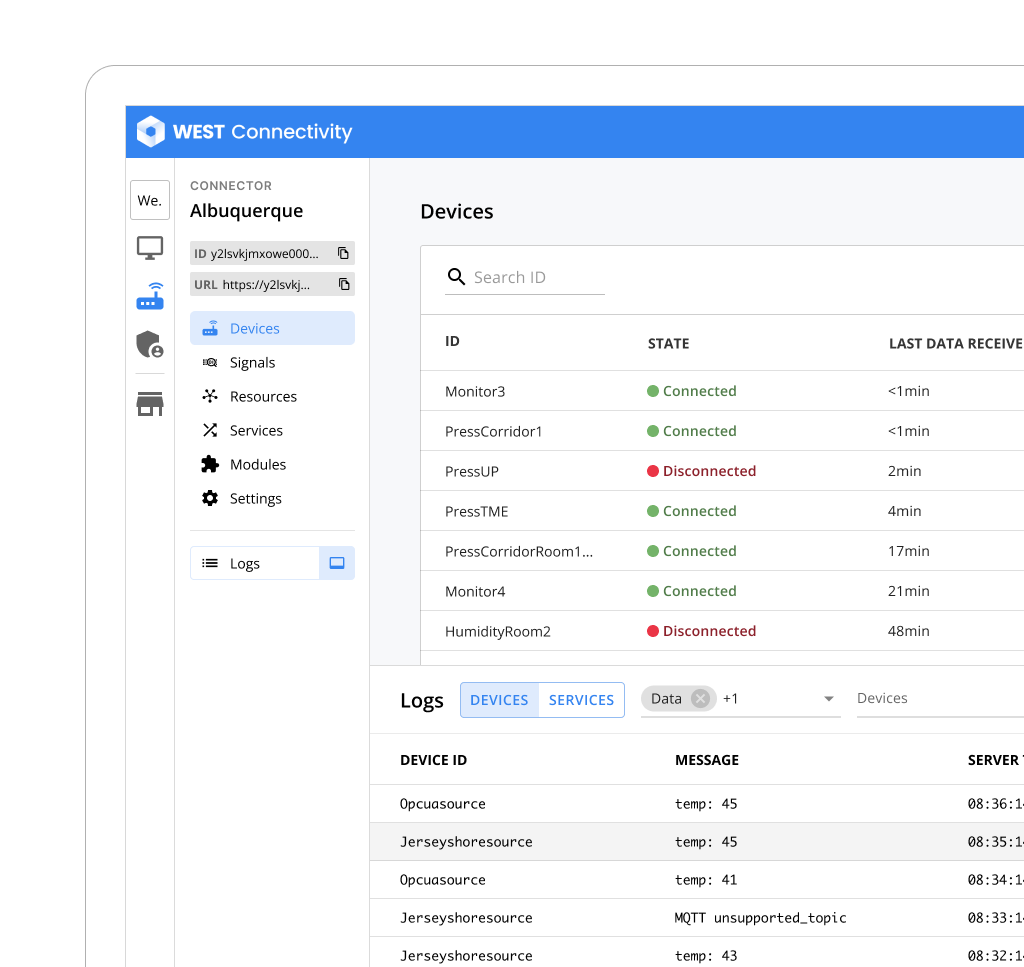This screenshot has height=967, width=1024.
Task: Go to Devices in sidebar
Action: tap(272, 328)
